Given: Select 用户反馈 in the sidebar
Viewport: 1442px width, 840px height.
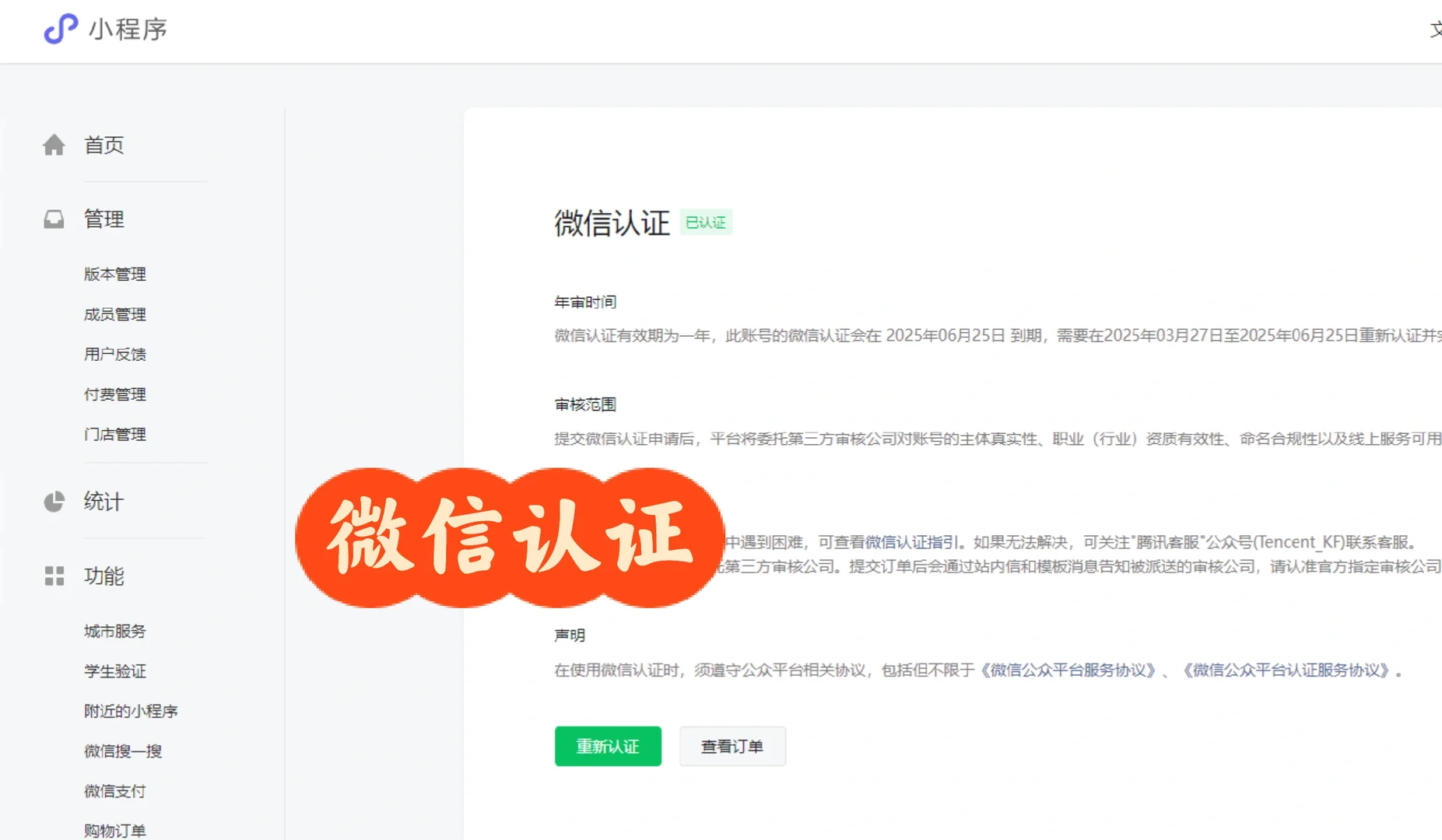Looking at the screenshot, I should tap(114, 354).
